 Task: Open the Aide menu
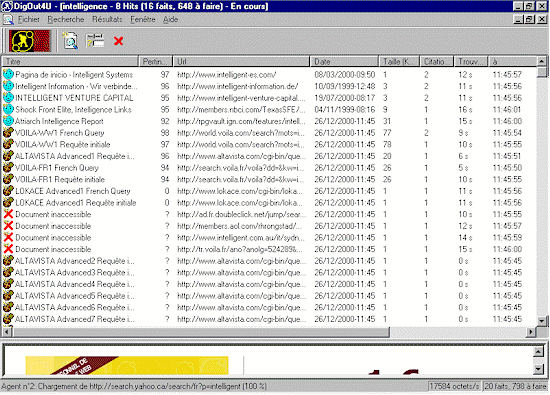(170, 19)
